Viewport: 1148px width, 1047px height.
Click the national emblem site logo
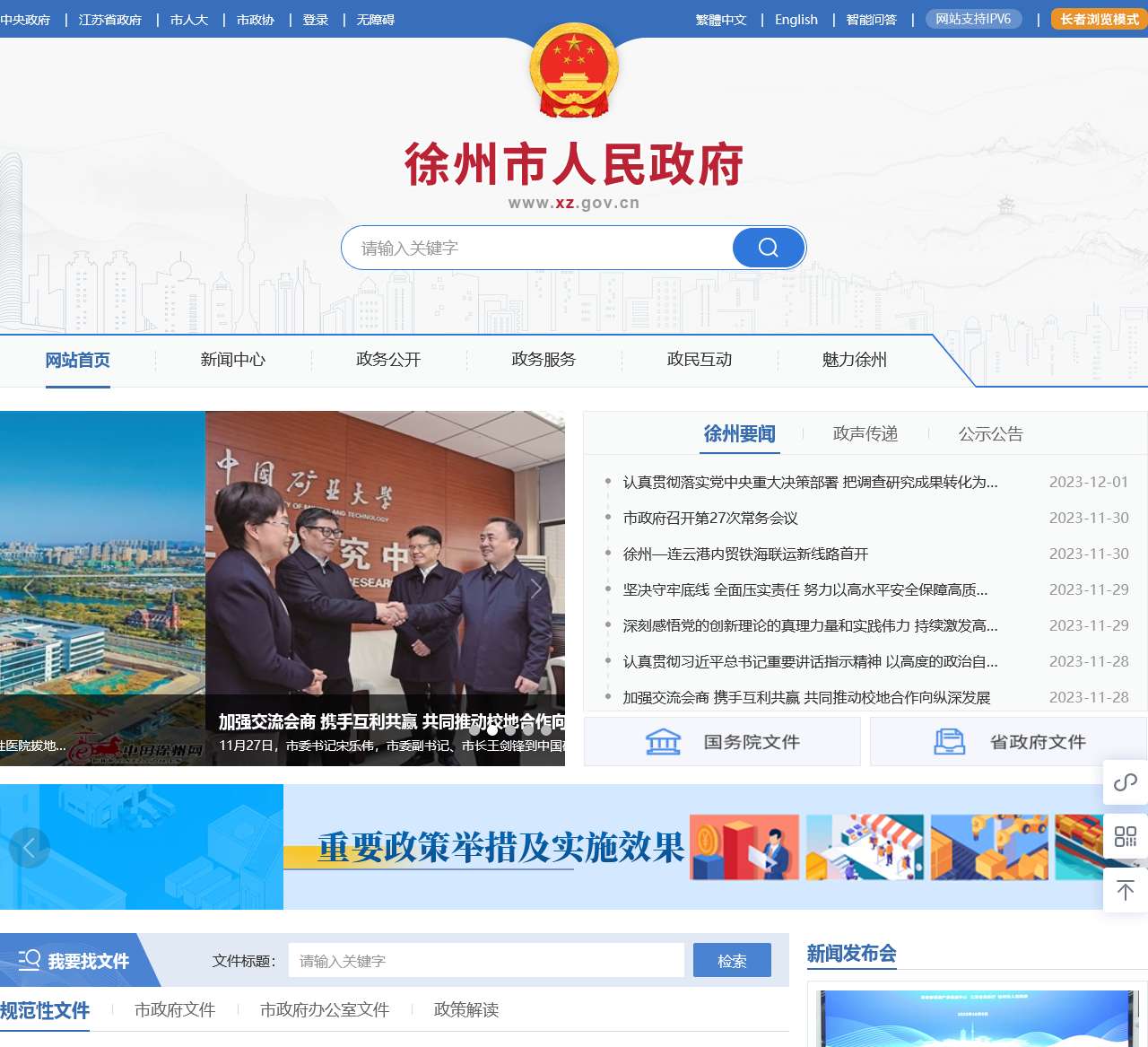click(573, 74)
